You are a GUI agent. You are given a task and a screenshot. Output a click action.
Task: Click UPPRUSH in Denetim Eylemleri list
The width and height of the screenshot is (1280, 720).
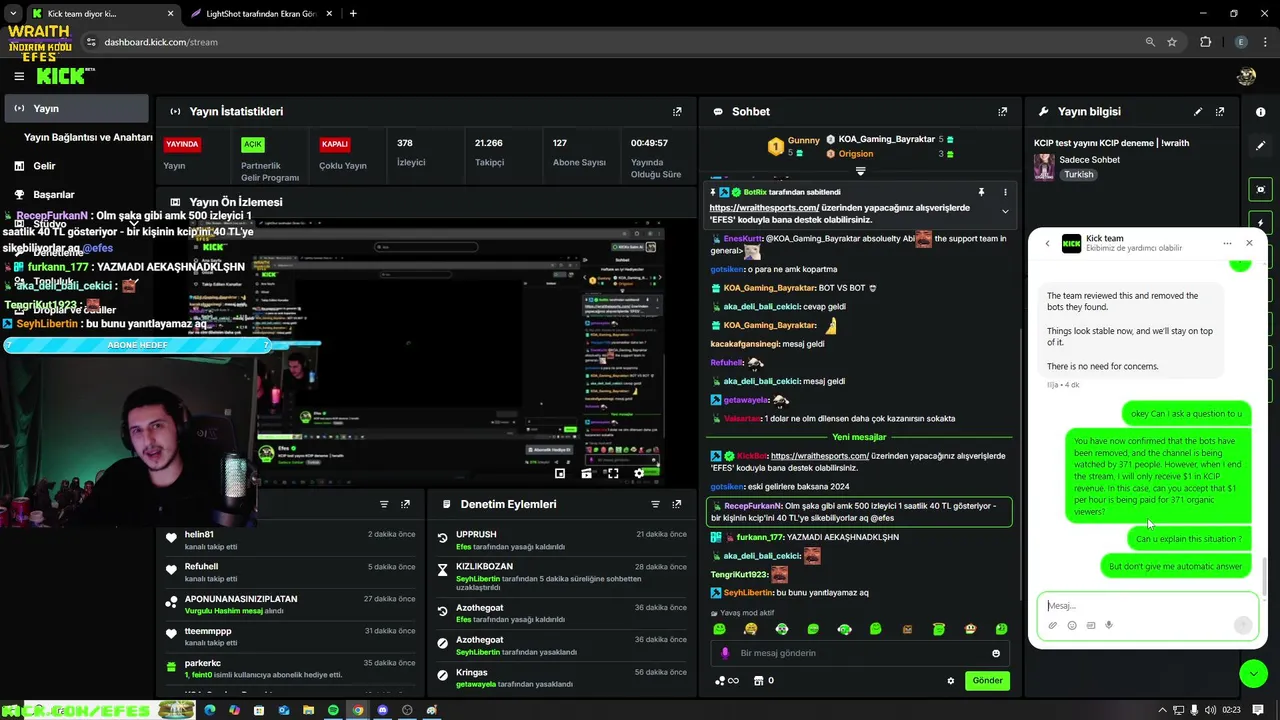[x=476, y=535]
